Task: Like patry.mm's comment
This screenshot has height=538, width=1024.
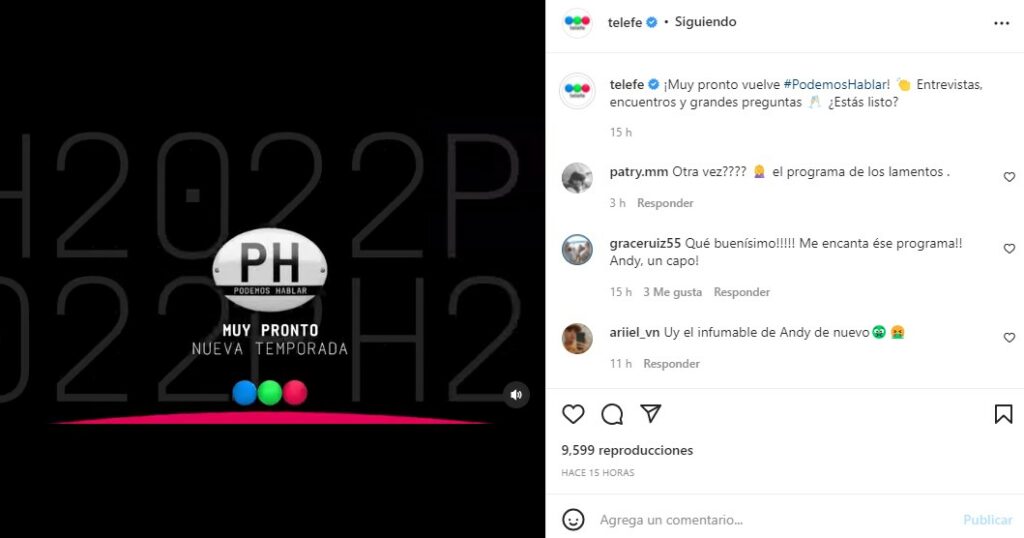Action: tap(1009, 177)
